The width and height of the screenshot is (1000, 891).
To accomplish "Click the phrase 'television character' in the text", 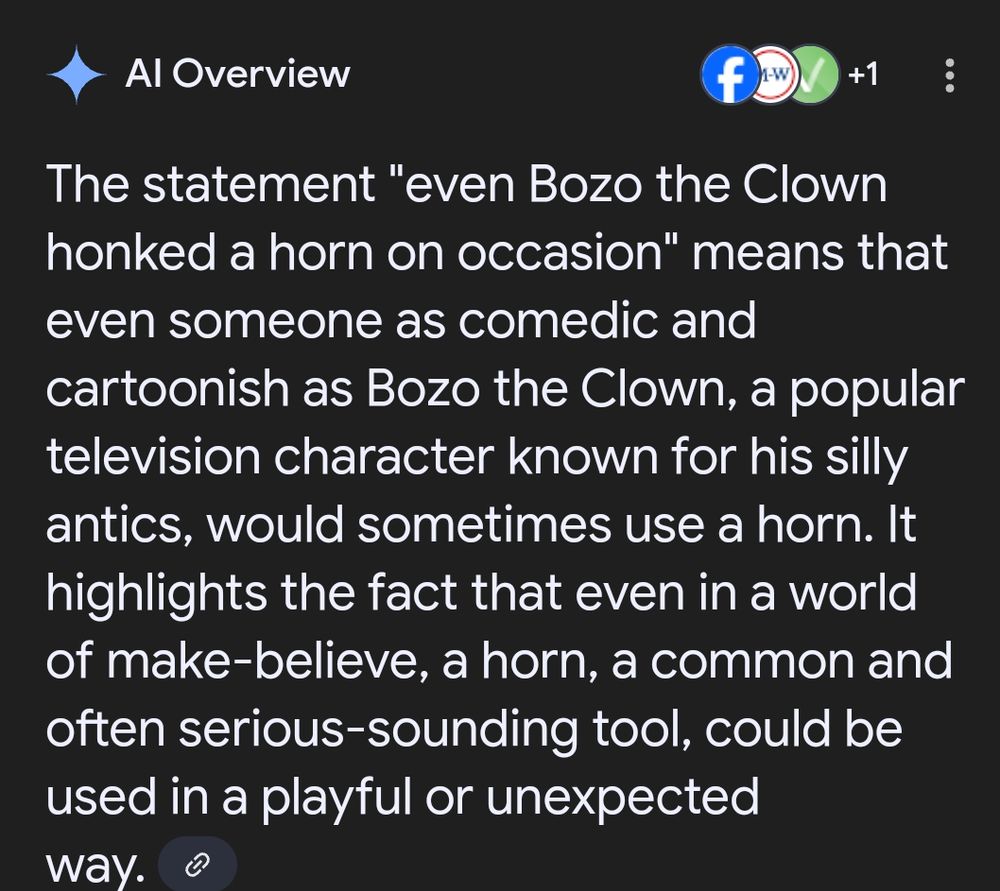I will (270, 457).
